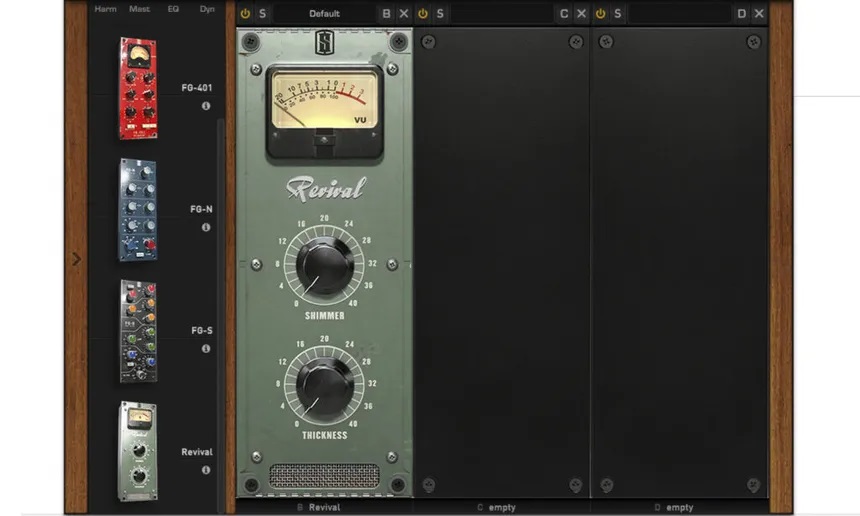Select the 'B Revival' slot label at bottom
Viewport: 860px width, 516px height.
[x=319, y=507]
